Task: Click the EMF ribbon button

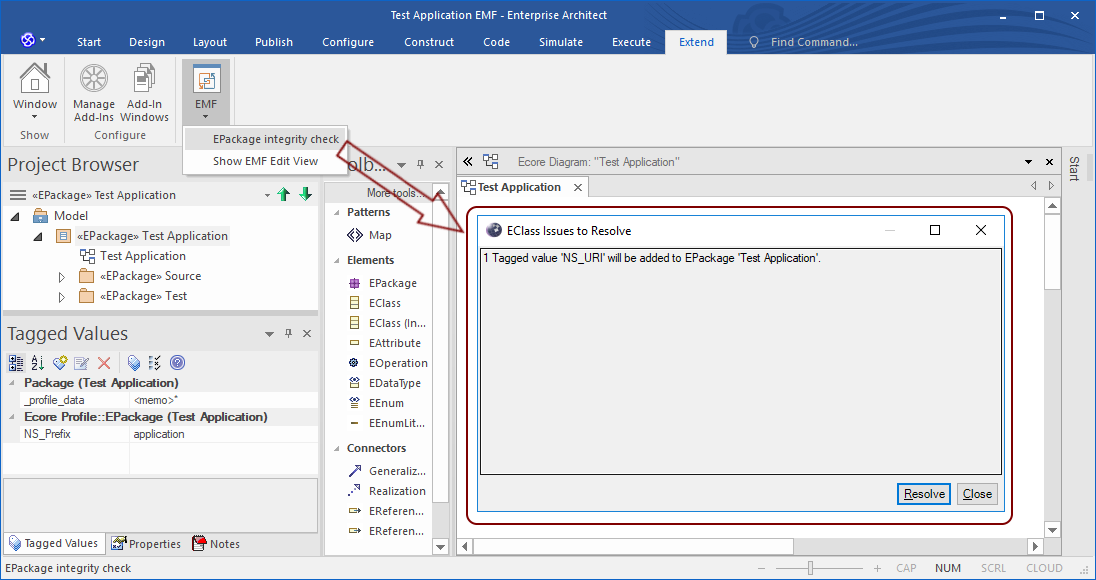Action: point(206,93)
